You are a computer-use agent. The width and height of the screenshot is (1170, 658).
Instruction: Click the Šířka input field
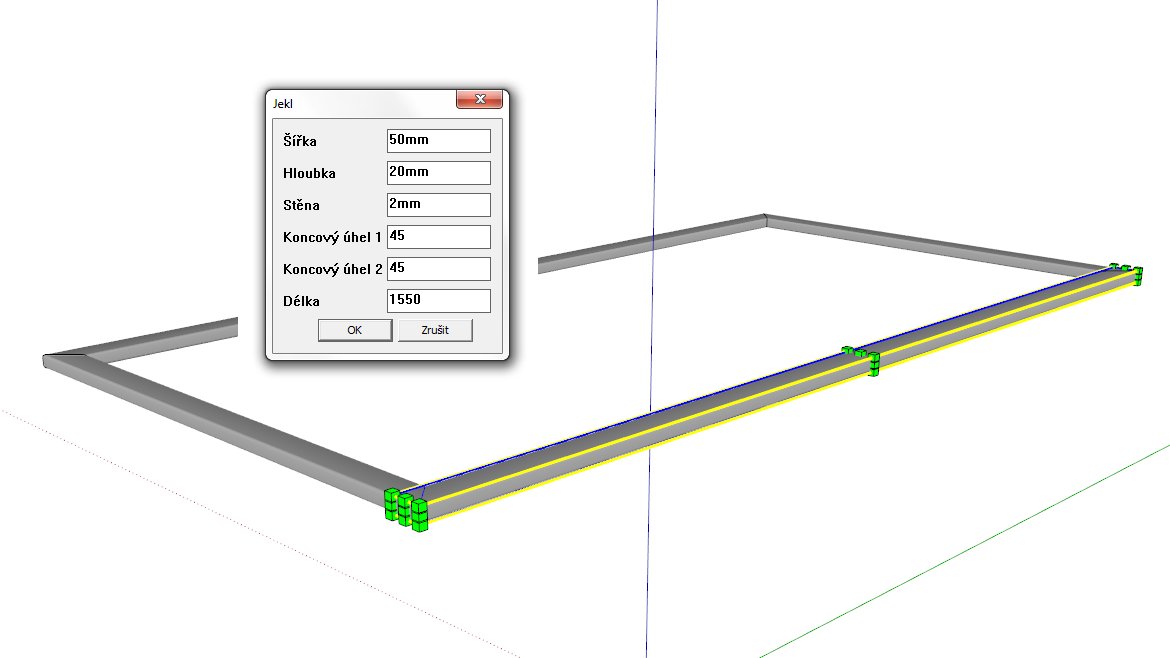pos(438,141)
